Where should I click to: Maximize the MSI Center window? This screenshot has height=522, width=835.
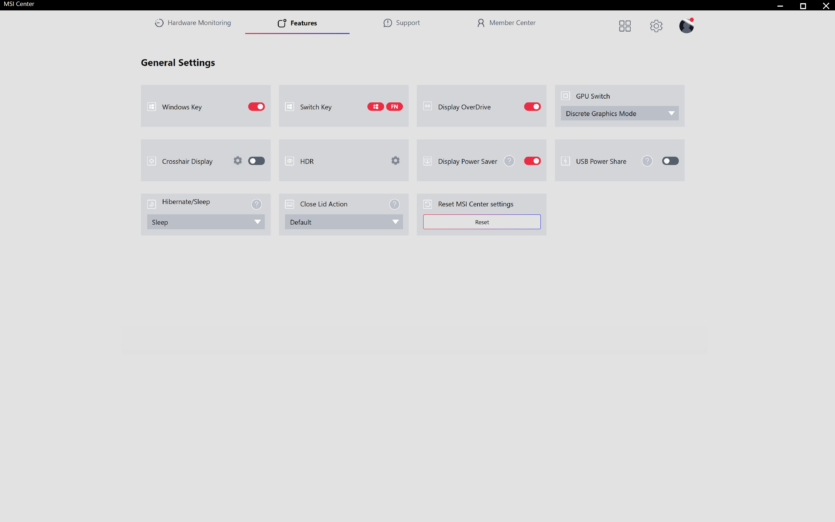click(803, 5)
